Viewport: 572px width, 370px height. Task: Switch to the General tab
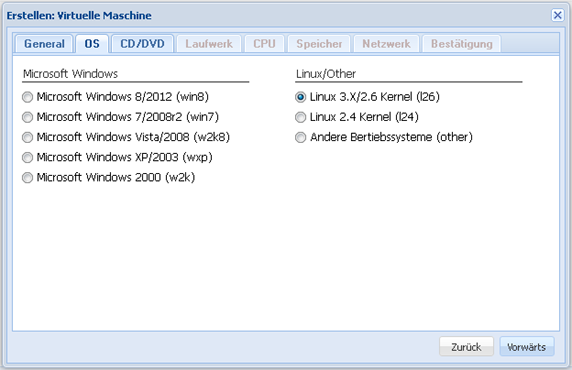[44, 44]
